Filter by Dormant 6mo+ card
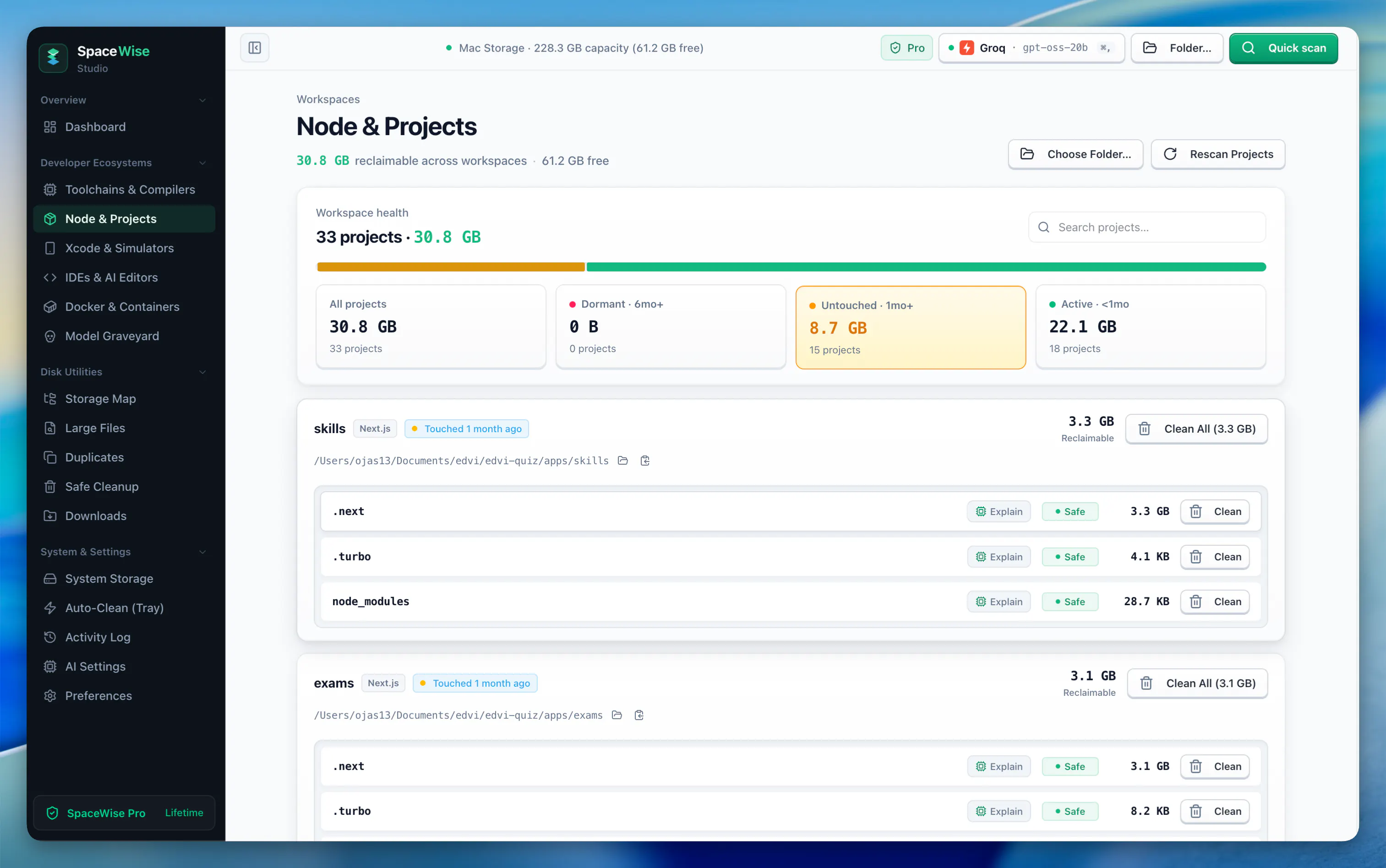1386x868 pixels. 671,327
